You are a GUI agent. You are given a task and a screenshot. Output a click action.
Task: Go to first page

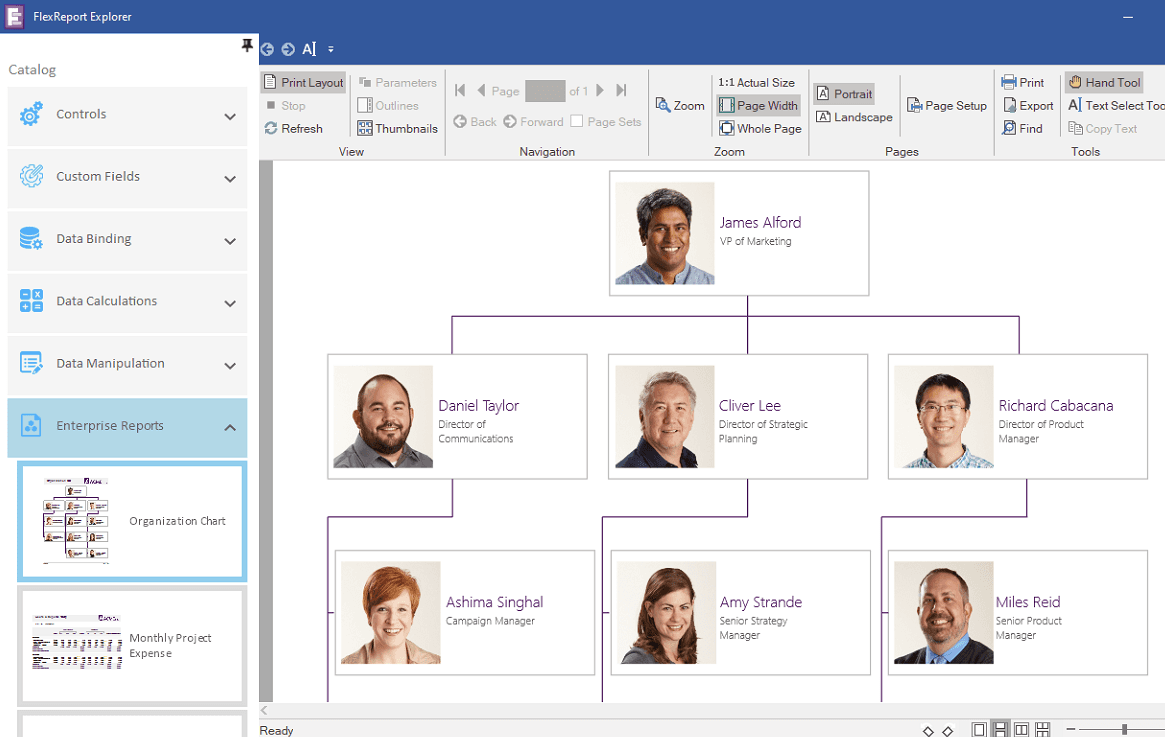pyautogui.click(x=460, y=90)
